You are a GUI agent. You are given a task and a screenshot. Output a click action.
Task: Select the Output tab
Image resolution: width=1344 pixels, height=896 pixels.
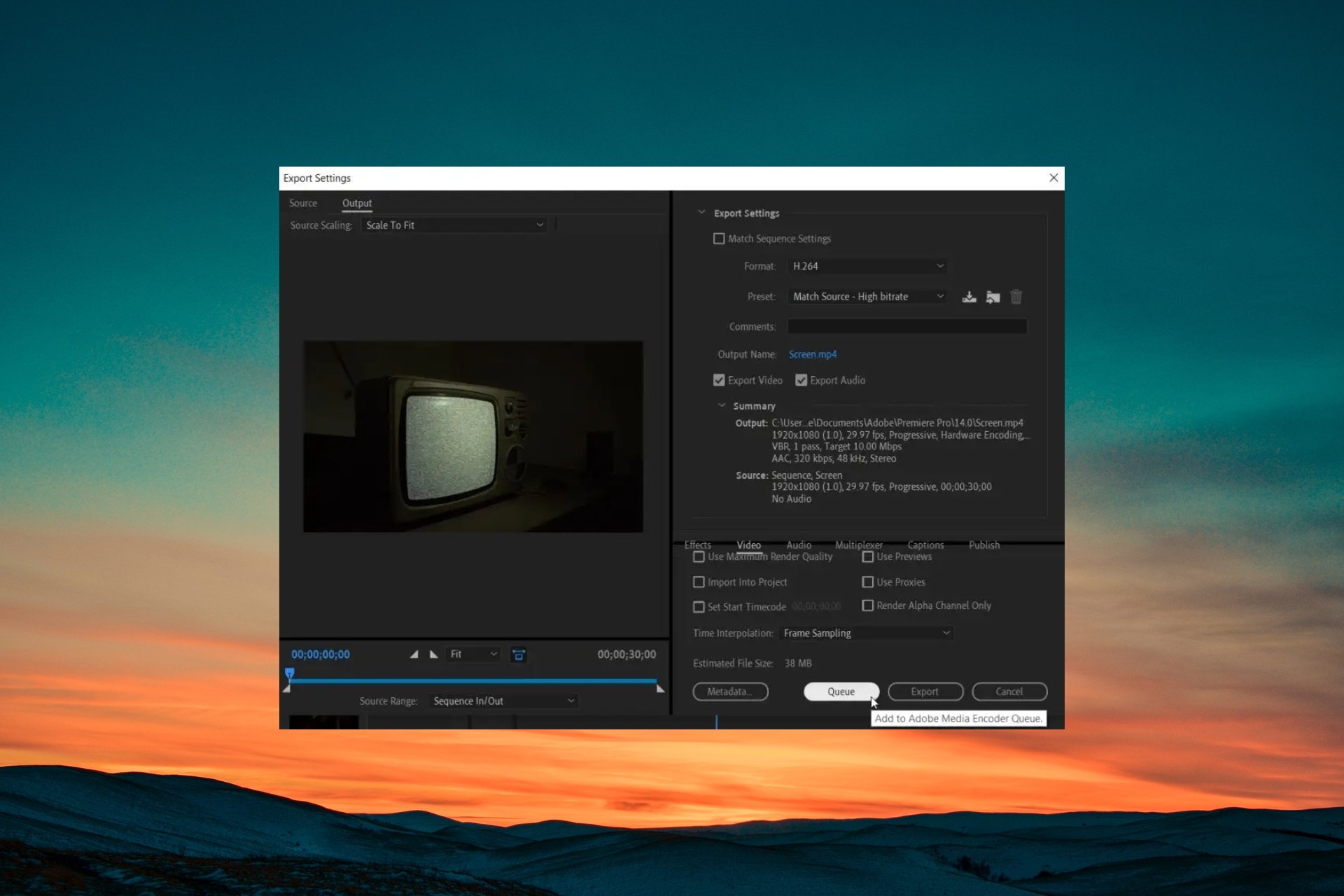[x=357, y=203]
